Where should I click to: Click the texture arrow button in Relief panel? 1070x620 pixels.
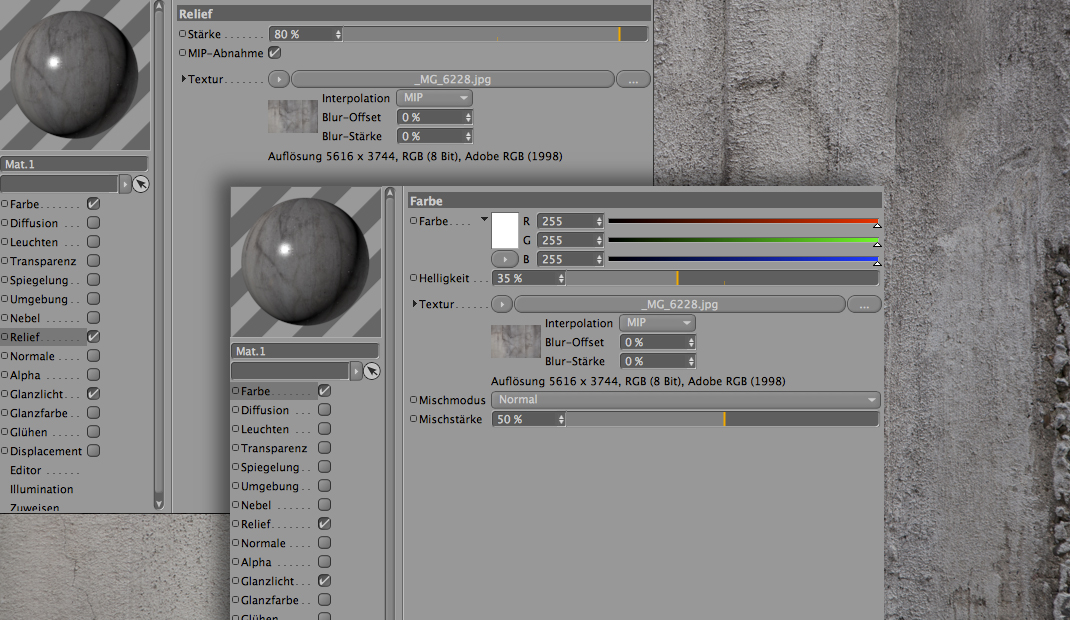point(279,79)
